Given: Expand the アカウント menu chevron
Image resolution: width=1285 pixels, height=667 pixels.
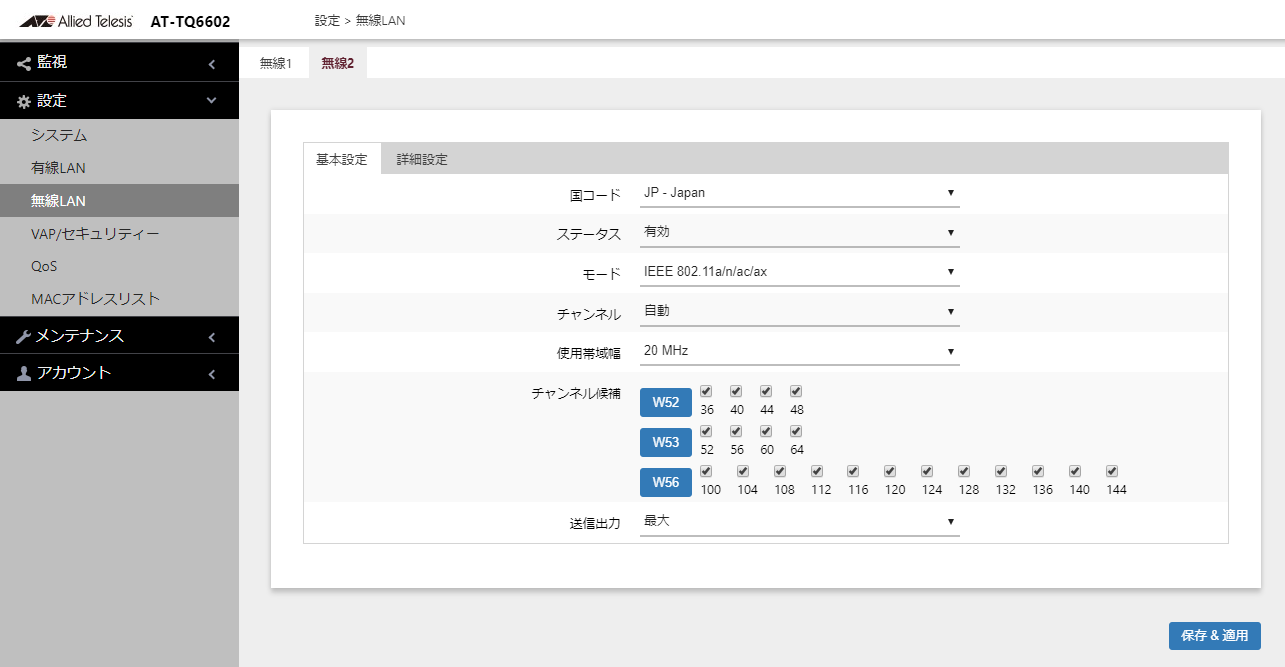Looking at the screenshot, I should (211, 374).
